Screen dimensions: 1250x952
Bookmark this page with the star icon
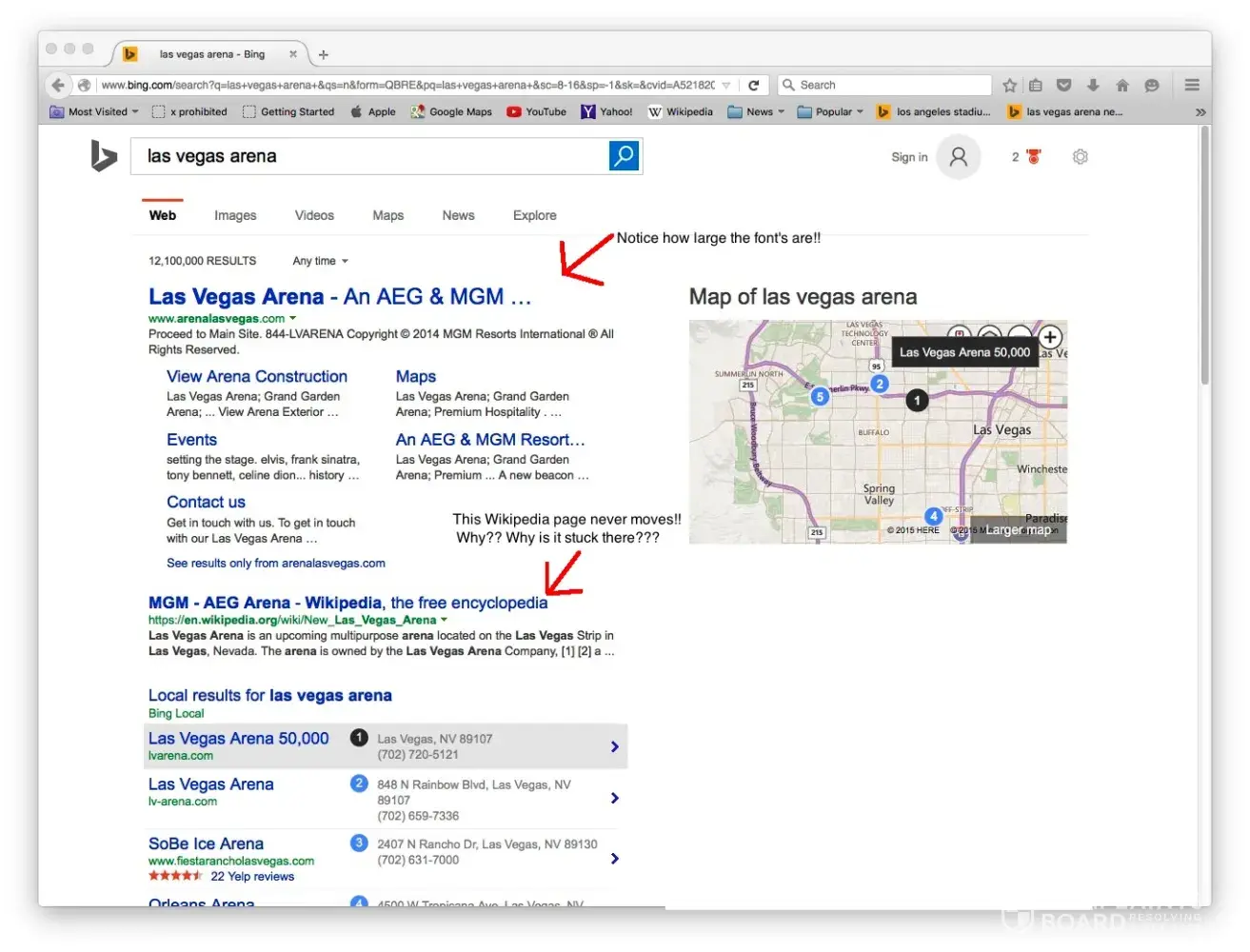1010,85
